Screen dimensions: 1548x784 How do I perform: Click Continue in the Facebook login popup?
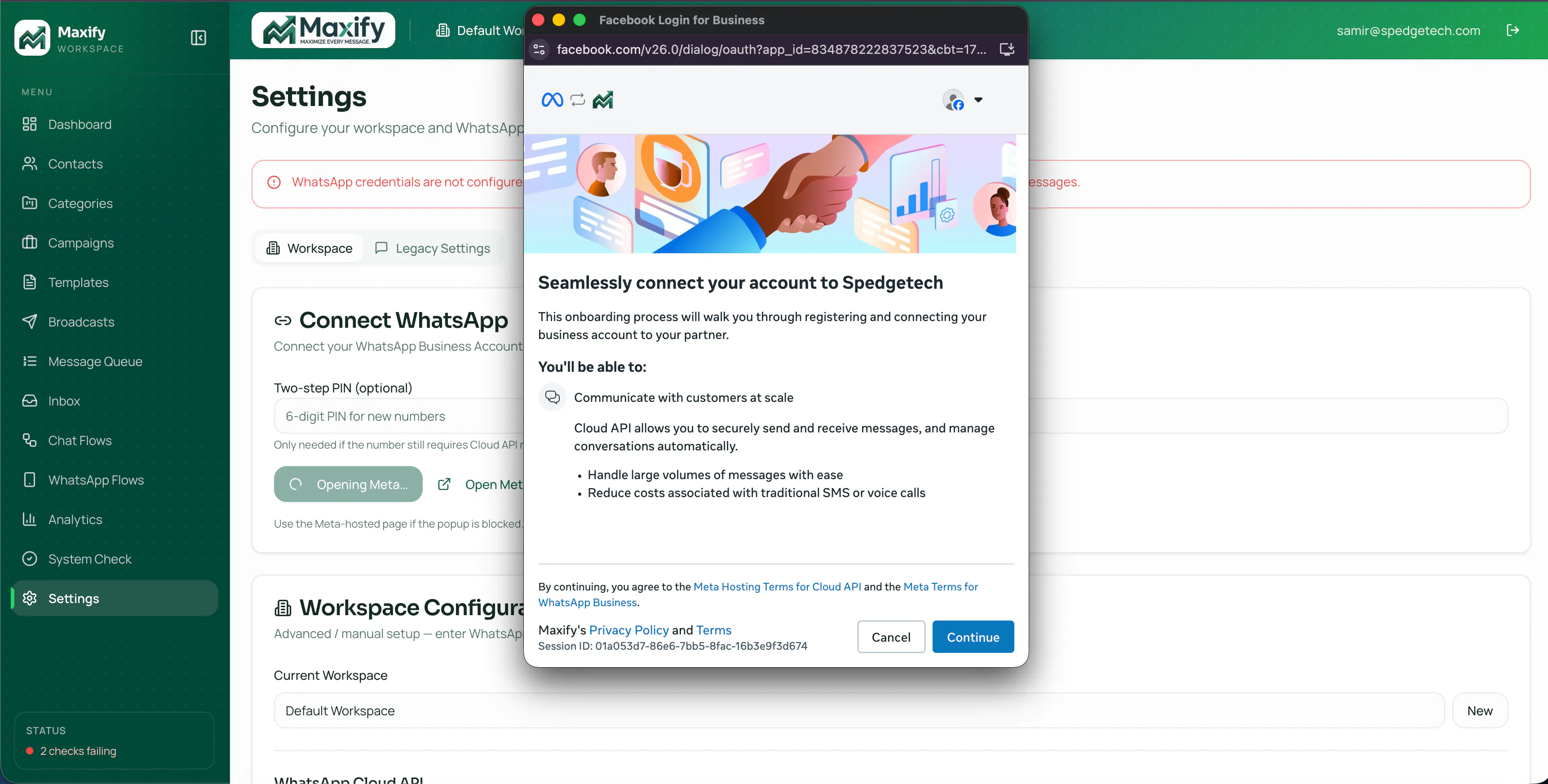point(973,637)
